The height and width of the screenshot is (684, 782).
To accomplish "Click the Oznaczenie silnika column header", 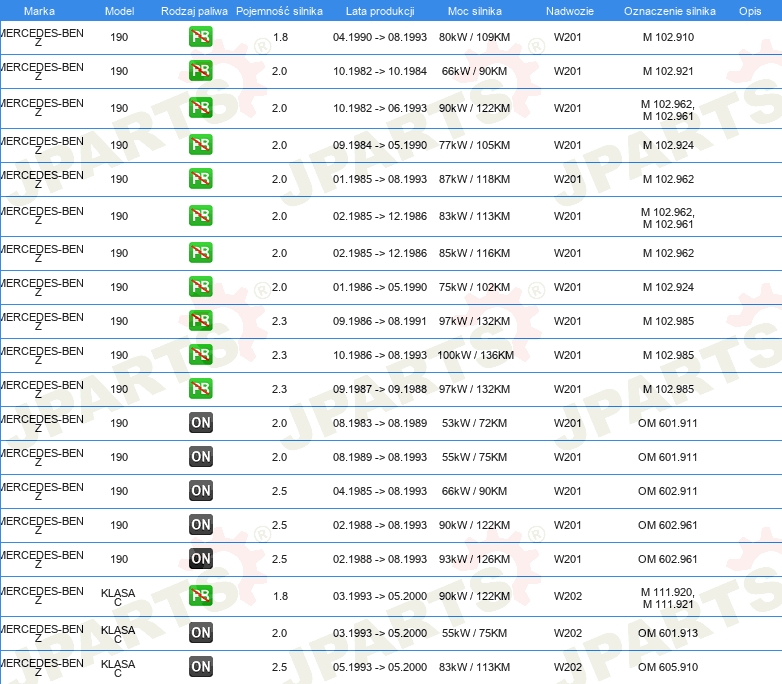I will click(x=670, y=11).
